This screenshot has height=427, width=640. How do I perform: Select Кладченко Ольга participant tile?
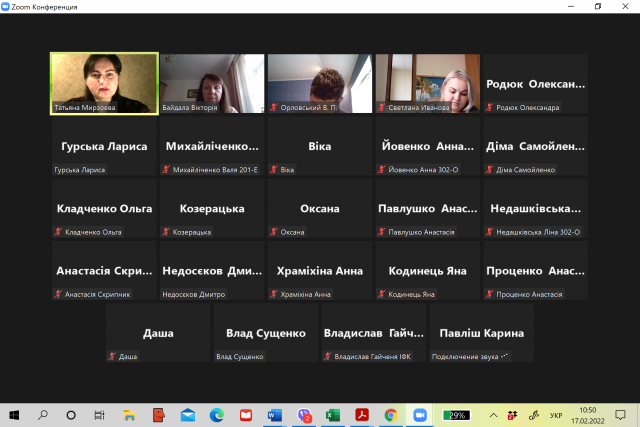pos(104,208)
